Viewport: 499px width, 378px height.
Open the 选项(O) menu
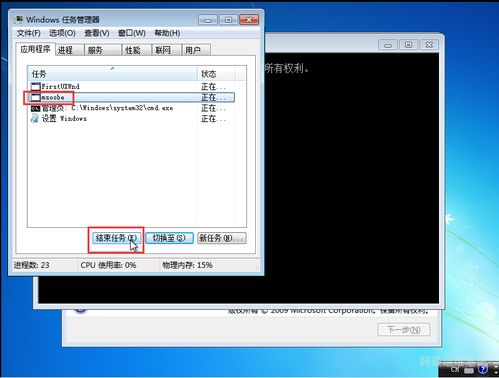tap(62, 33)
